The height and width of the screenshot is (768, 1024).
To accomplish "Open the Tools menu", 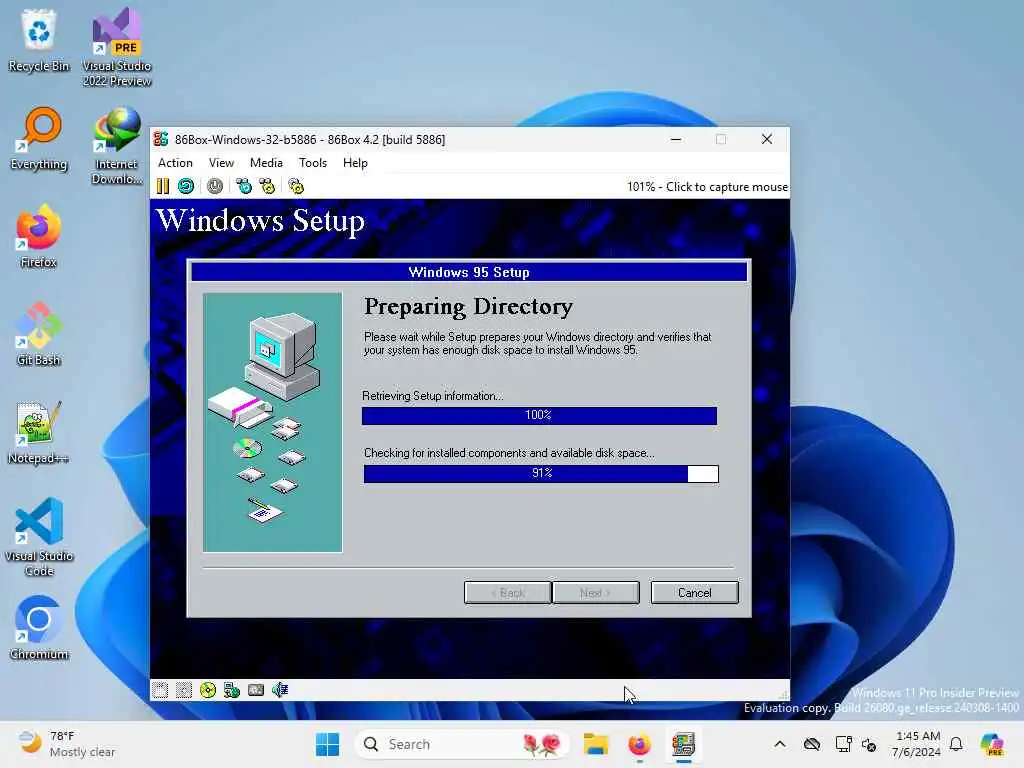I will (x=313, y=163).
